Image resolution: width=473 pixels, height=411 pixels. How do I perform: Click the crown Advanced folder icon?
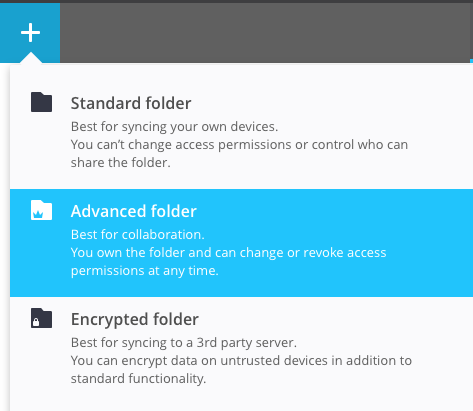click(41, 210)
